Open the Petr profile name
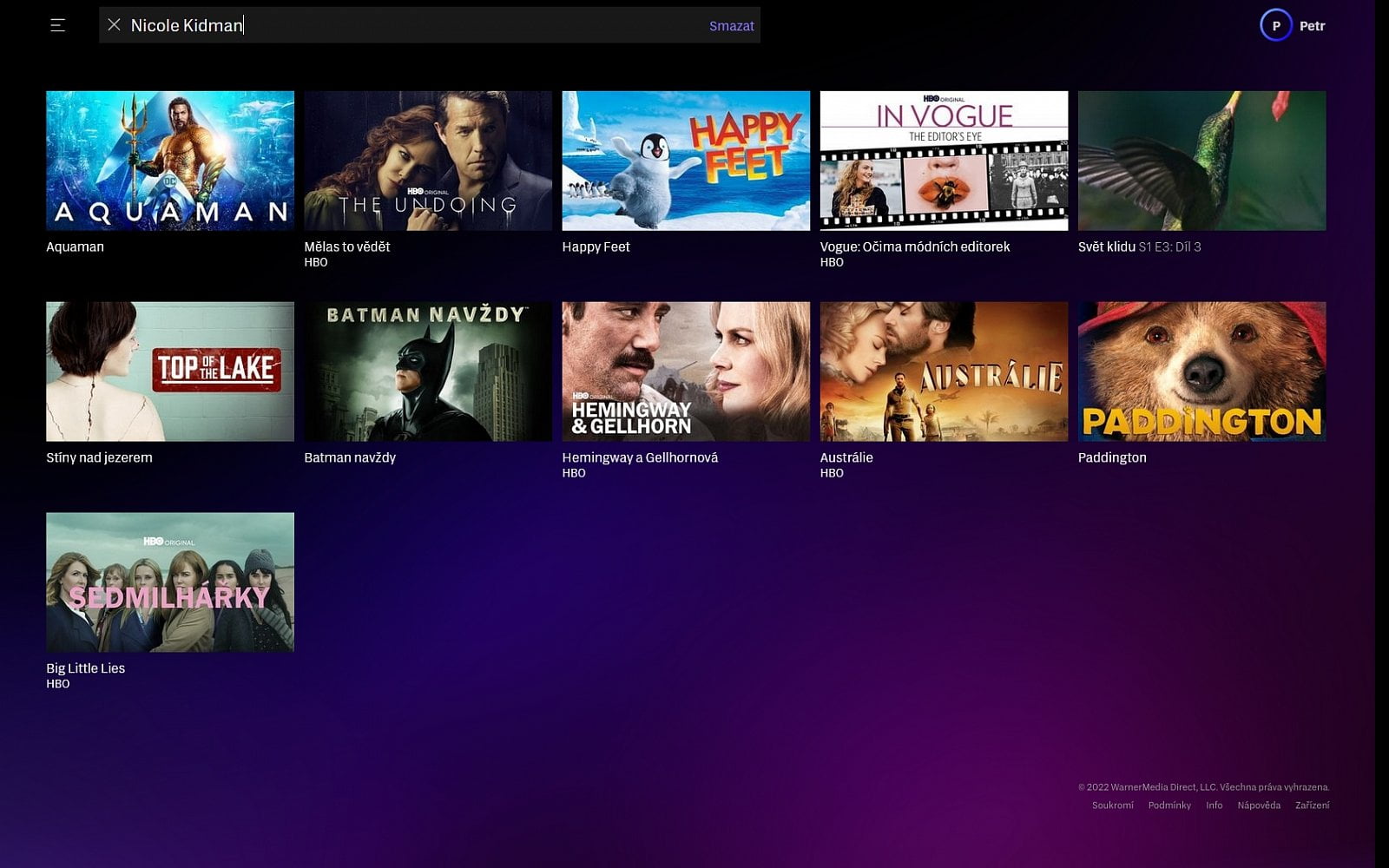This screenshot has width=1389, height=868. (x=1312, y=26)
